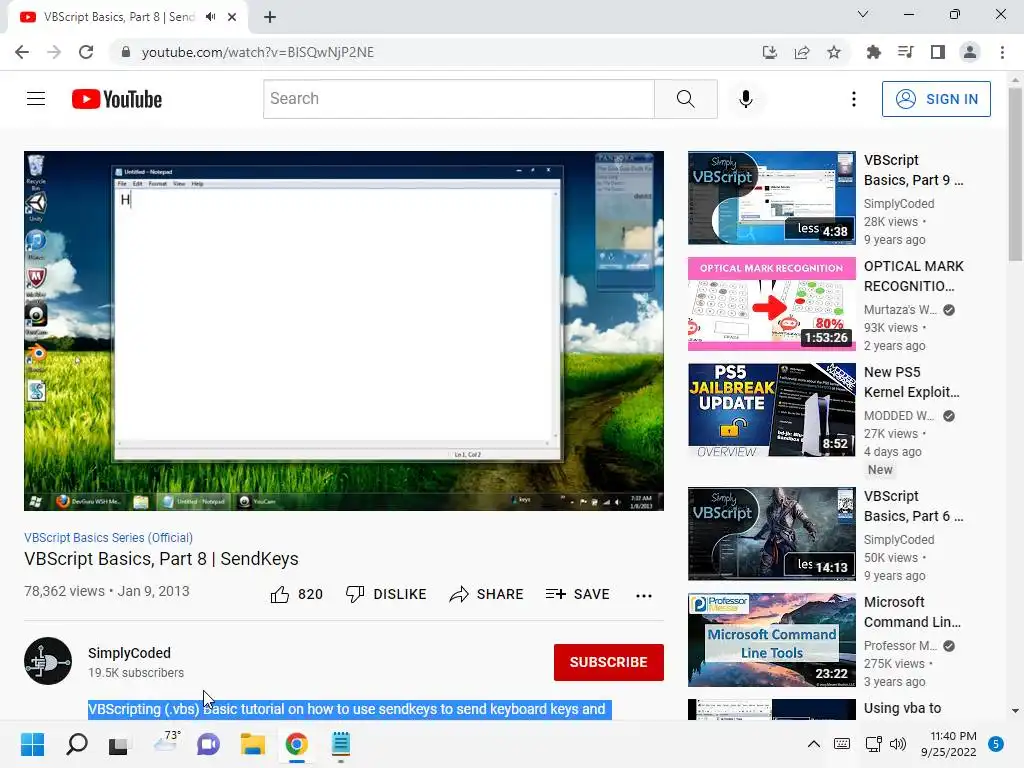
Task: Open YouTube settings three-dot menu
Action: point(854,99)
